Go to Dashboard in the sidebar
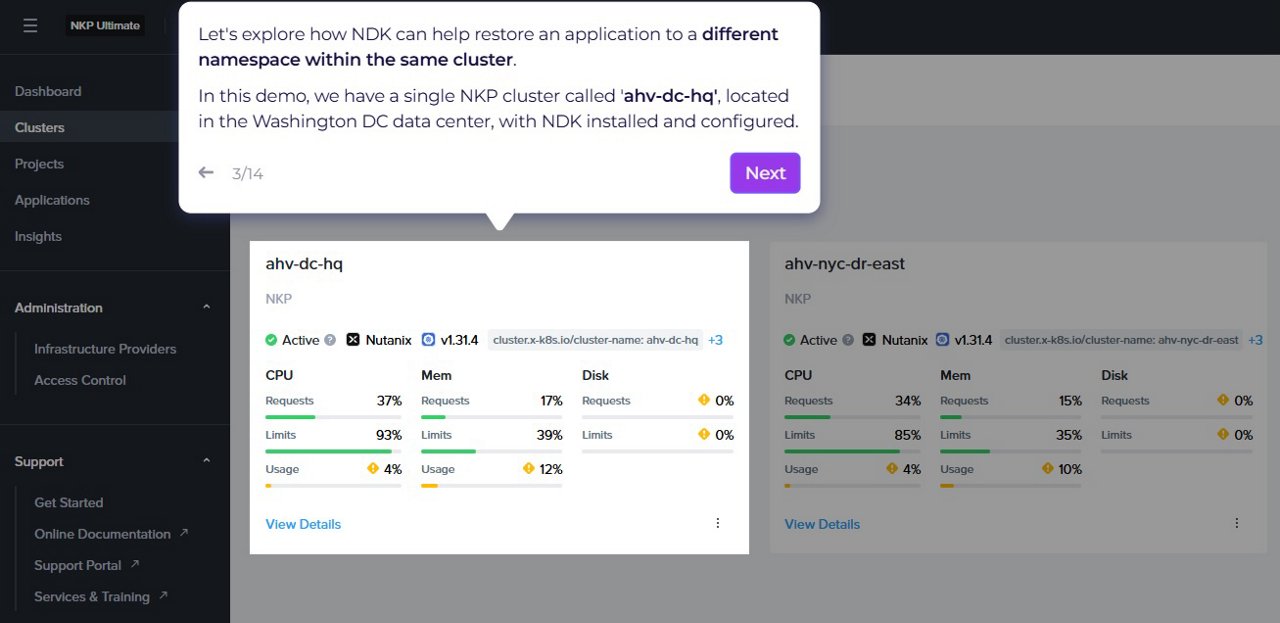1280x623 pixels. [x=48, y=91]
